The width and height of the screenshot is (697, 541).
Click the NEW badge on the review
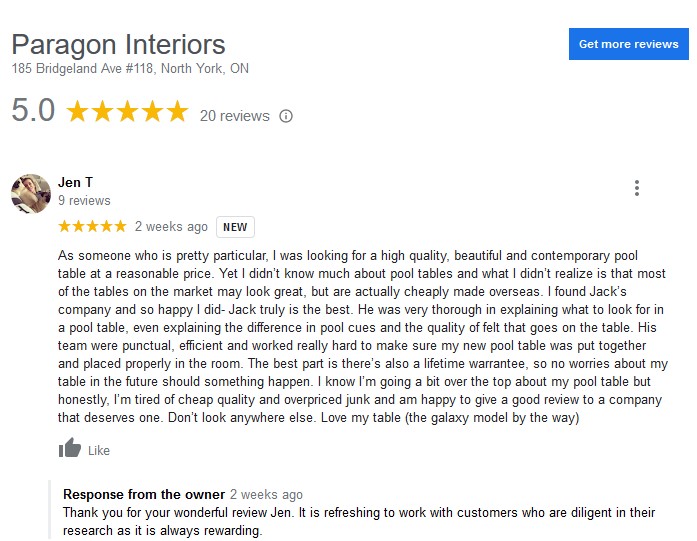235,227
